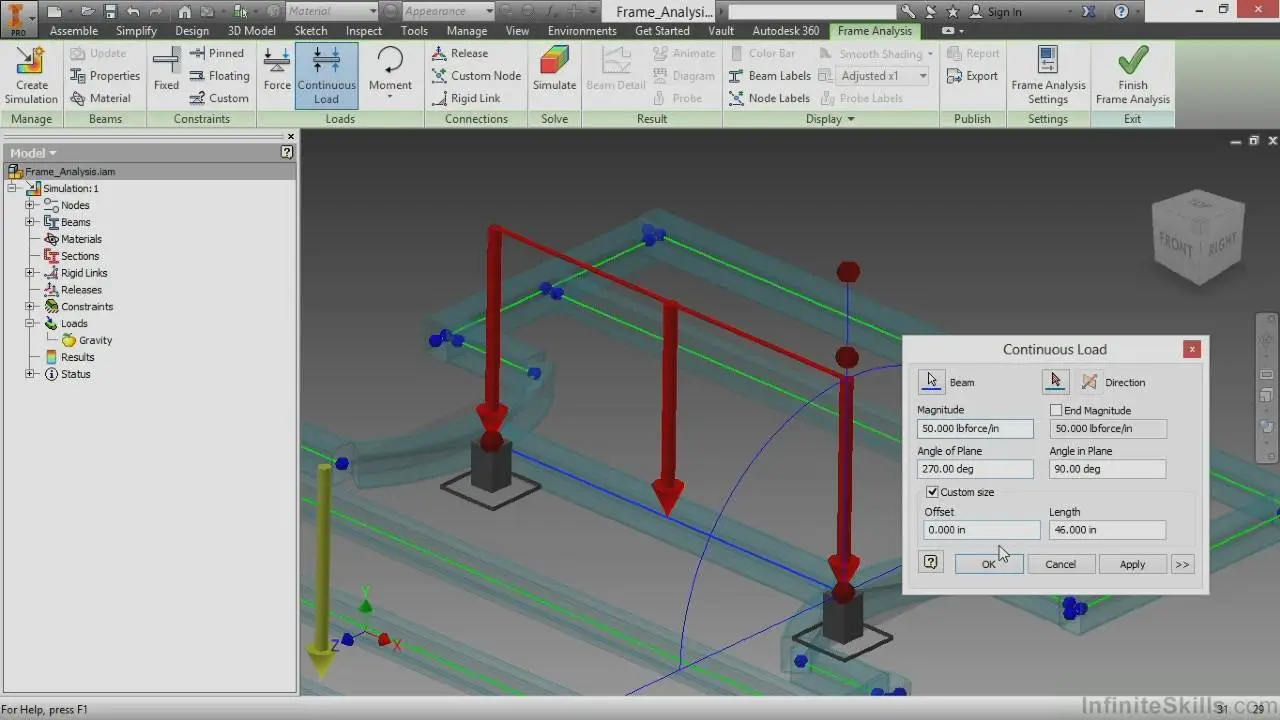The width and height of the screenshot is (1280, 720).
Task: Open the Assemble ribbon tab
Action: (74, 31)
